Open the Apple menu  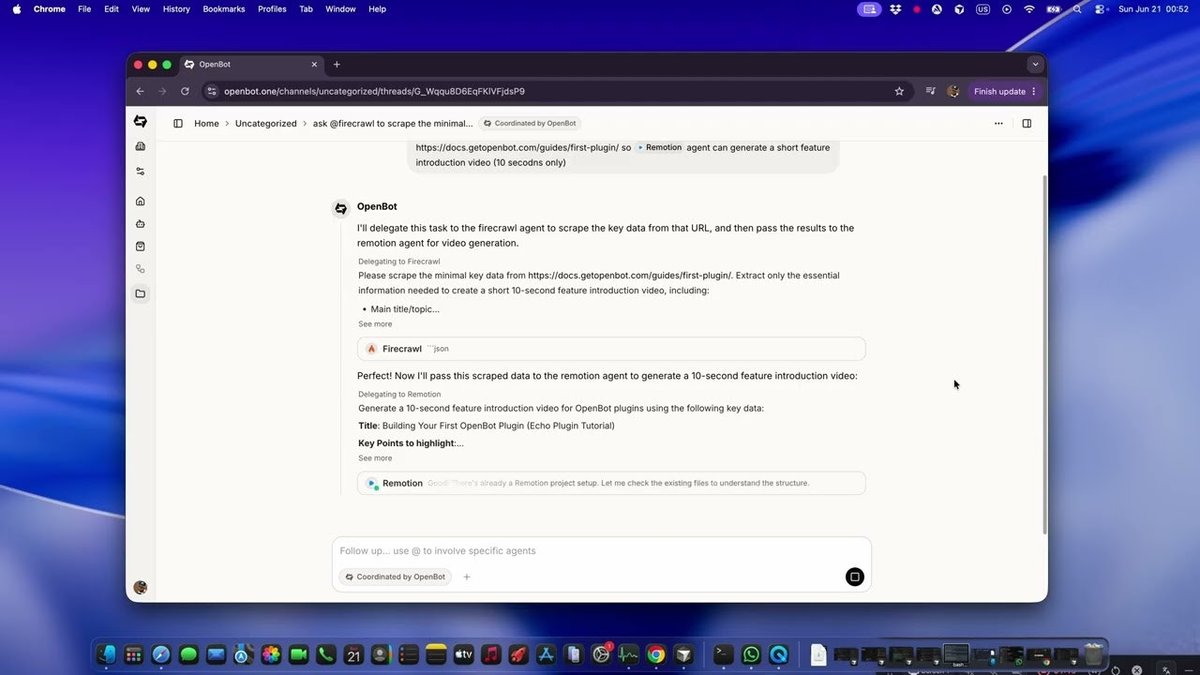click(17, 9)
